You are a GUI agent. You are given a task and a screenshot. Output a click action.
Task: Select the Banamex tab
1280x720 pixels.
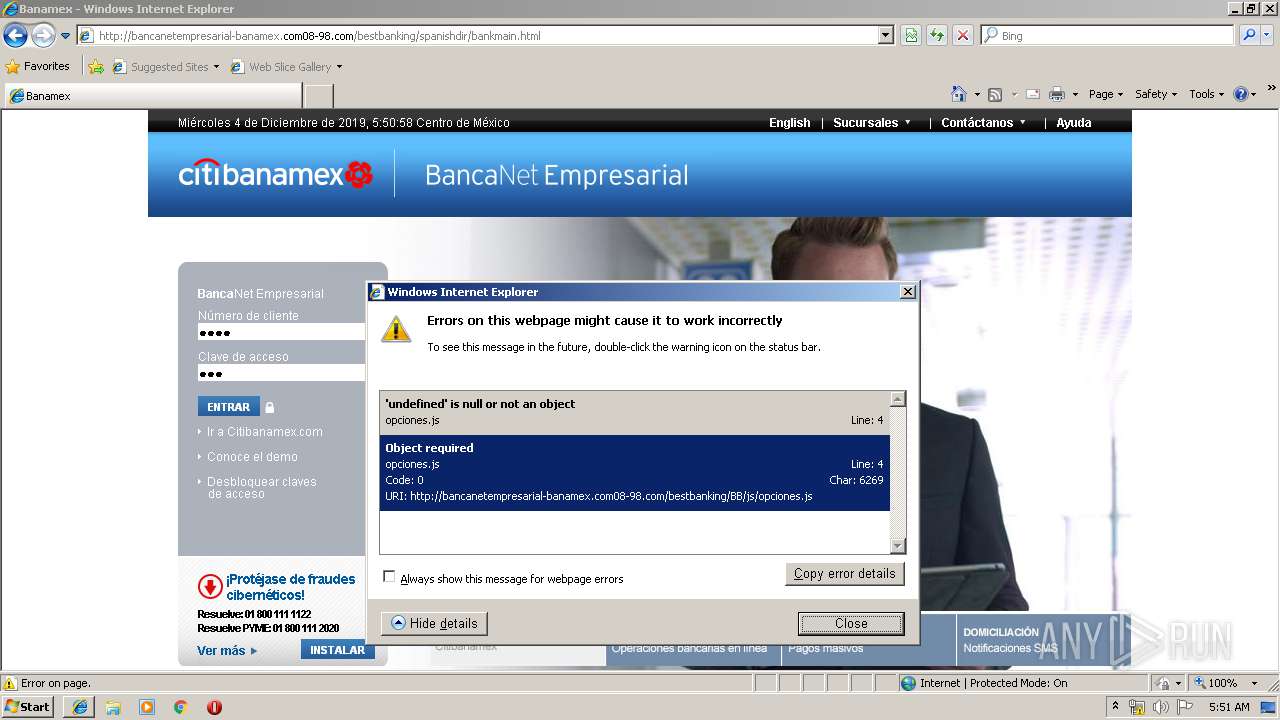pos(153,96)
